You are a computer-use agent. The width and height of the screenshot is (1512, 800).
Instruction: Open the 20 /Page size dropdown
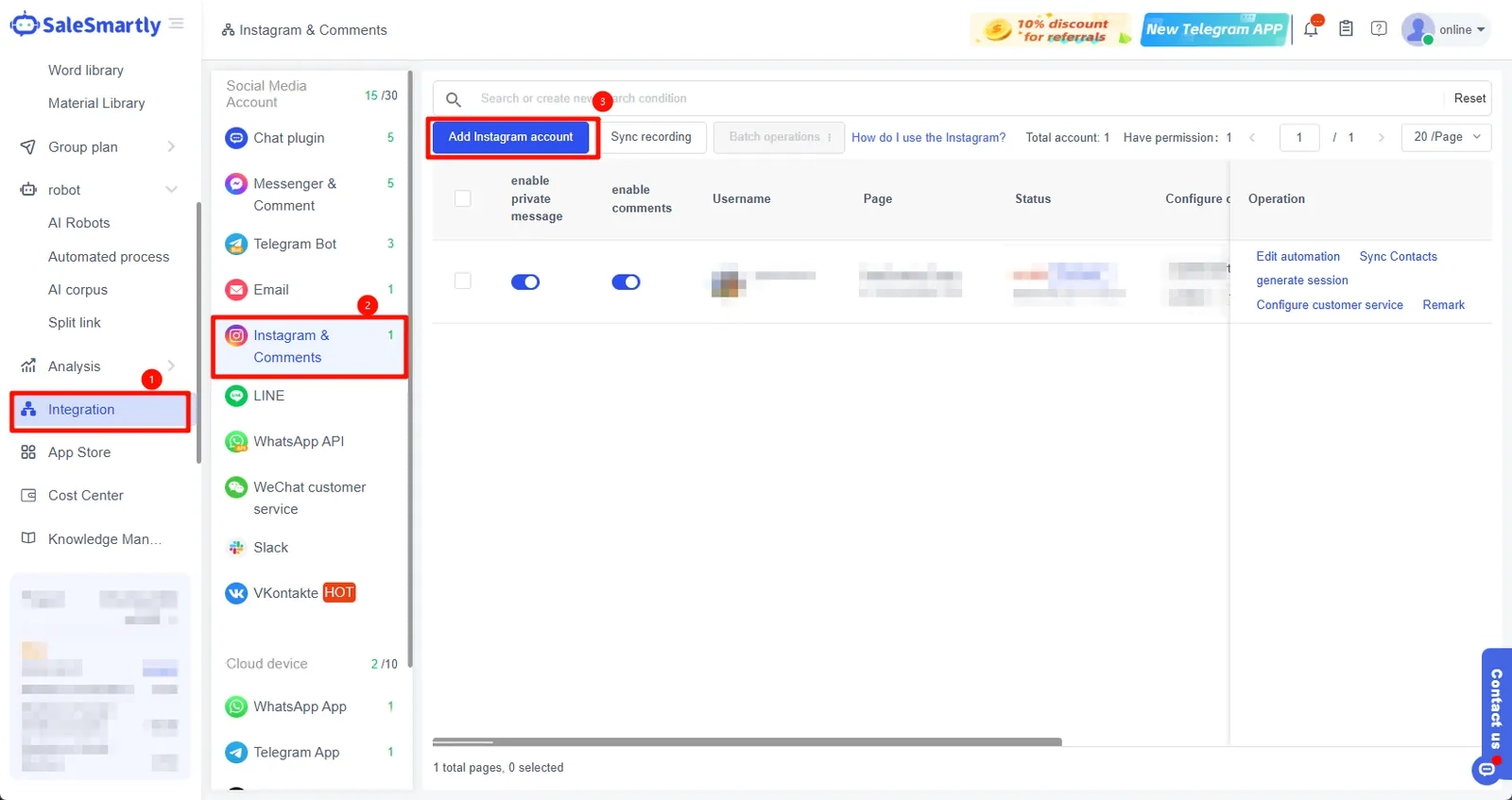pos(1447,137)
